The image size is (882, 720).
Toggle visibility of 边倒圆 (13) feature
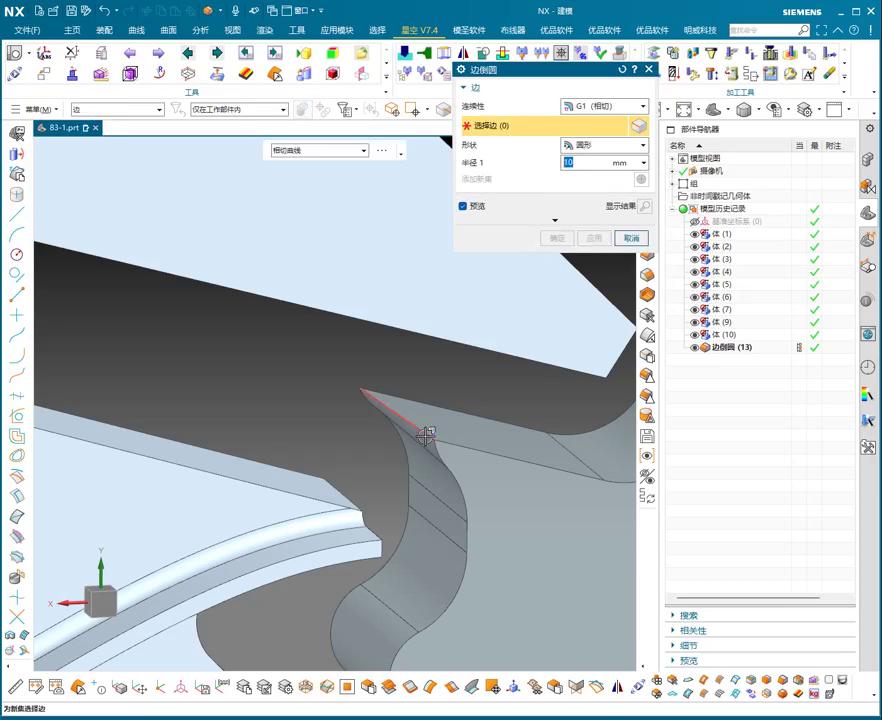pos(695,348)
